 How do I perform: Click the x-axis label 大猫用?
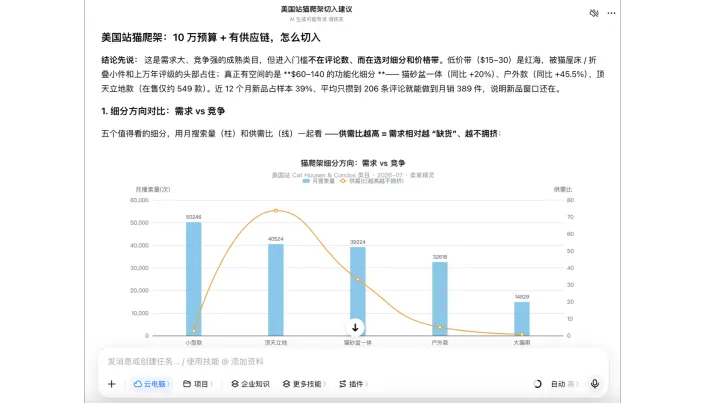522,342
